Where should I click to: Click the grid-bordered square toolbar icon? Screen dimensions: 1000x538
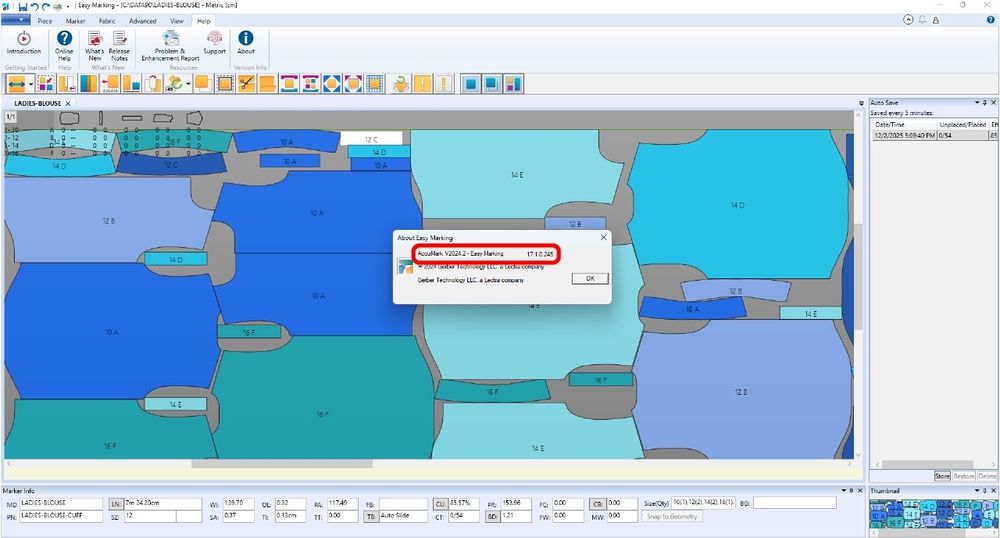[x=374, y=84]
